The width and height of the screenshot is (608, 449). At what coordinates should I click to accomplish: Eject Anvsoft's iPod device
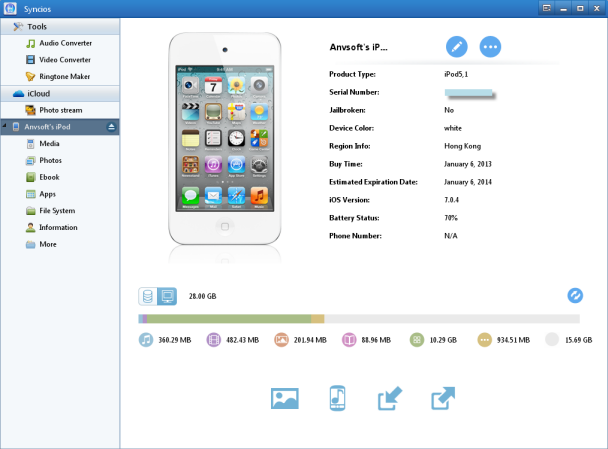111,127
